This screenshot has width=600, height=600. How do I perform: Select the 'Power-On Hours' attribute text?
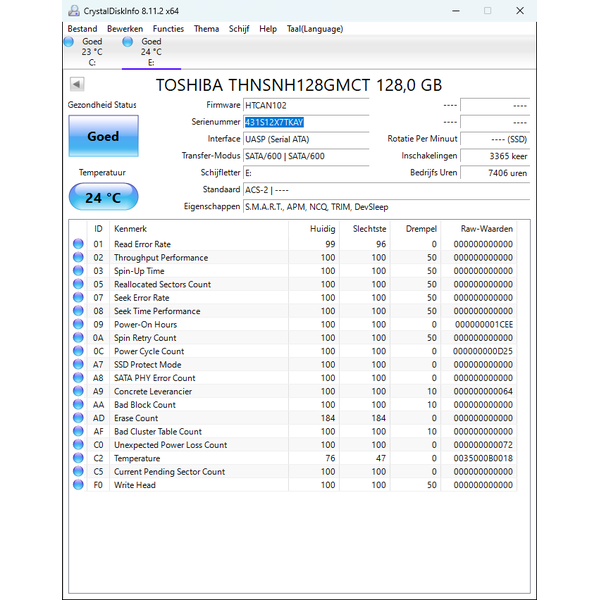pos(145,324)
